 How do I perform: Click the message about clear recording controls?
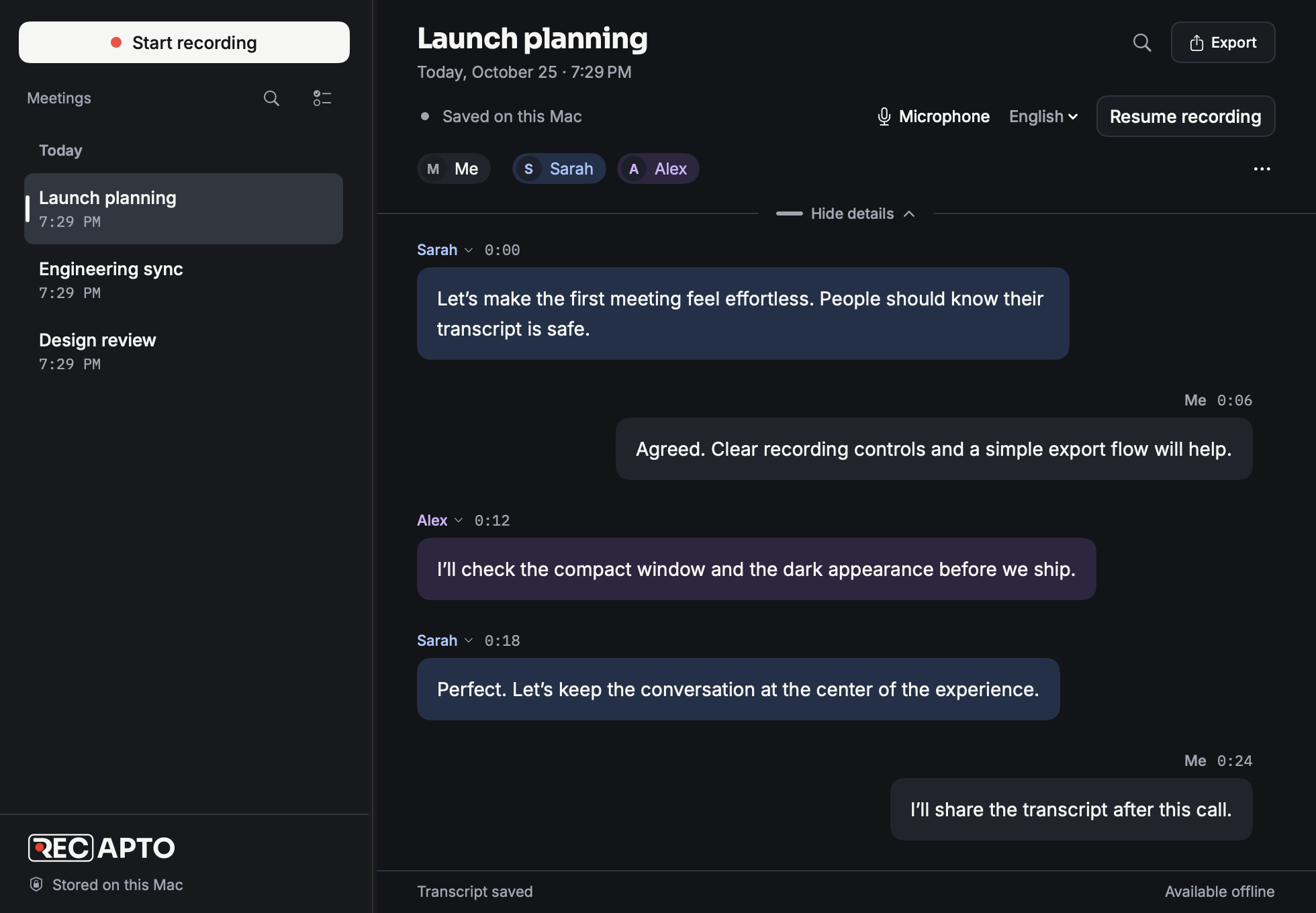[x=934, y=448]
